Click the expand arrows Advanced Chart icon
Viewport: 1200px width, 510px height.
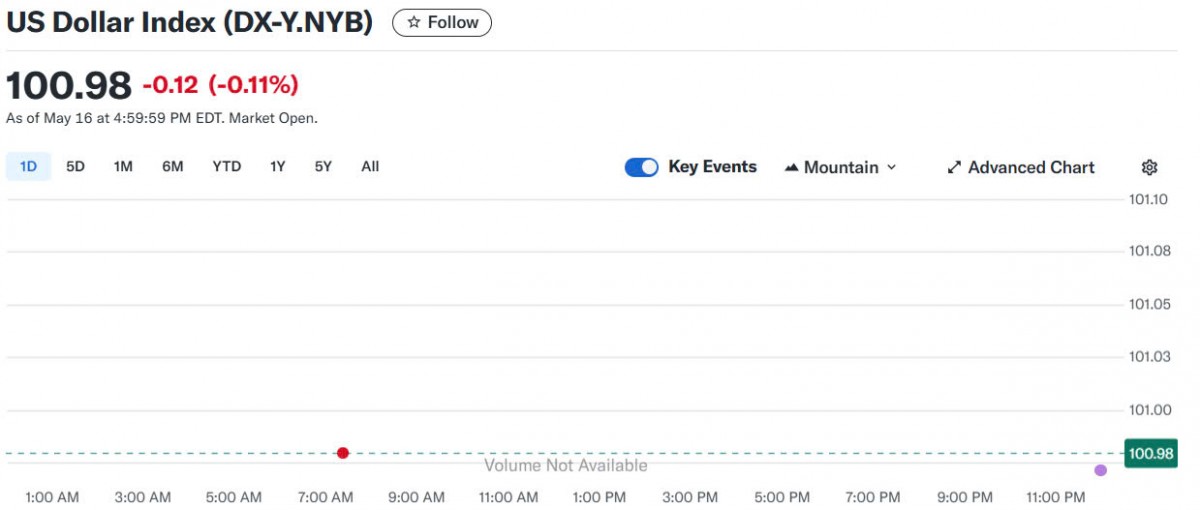click(x=954, y=167)
